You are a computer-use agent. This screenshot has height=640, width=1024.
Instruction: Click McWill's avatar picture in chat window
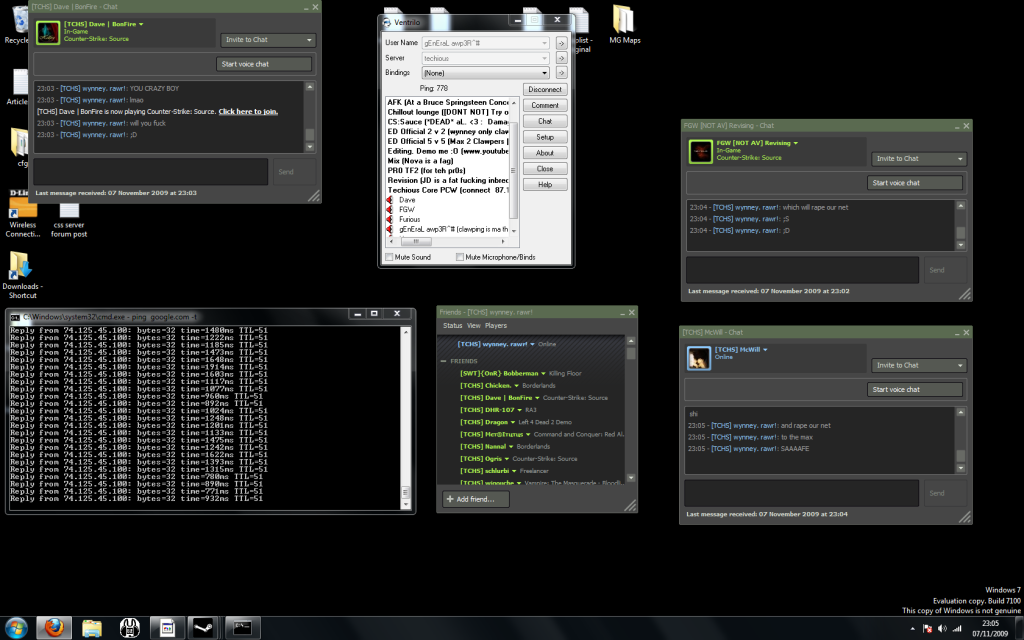699,358
